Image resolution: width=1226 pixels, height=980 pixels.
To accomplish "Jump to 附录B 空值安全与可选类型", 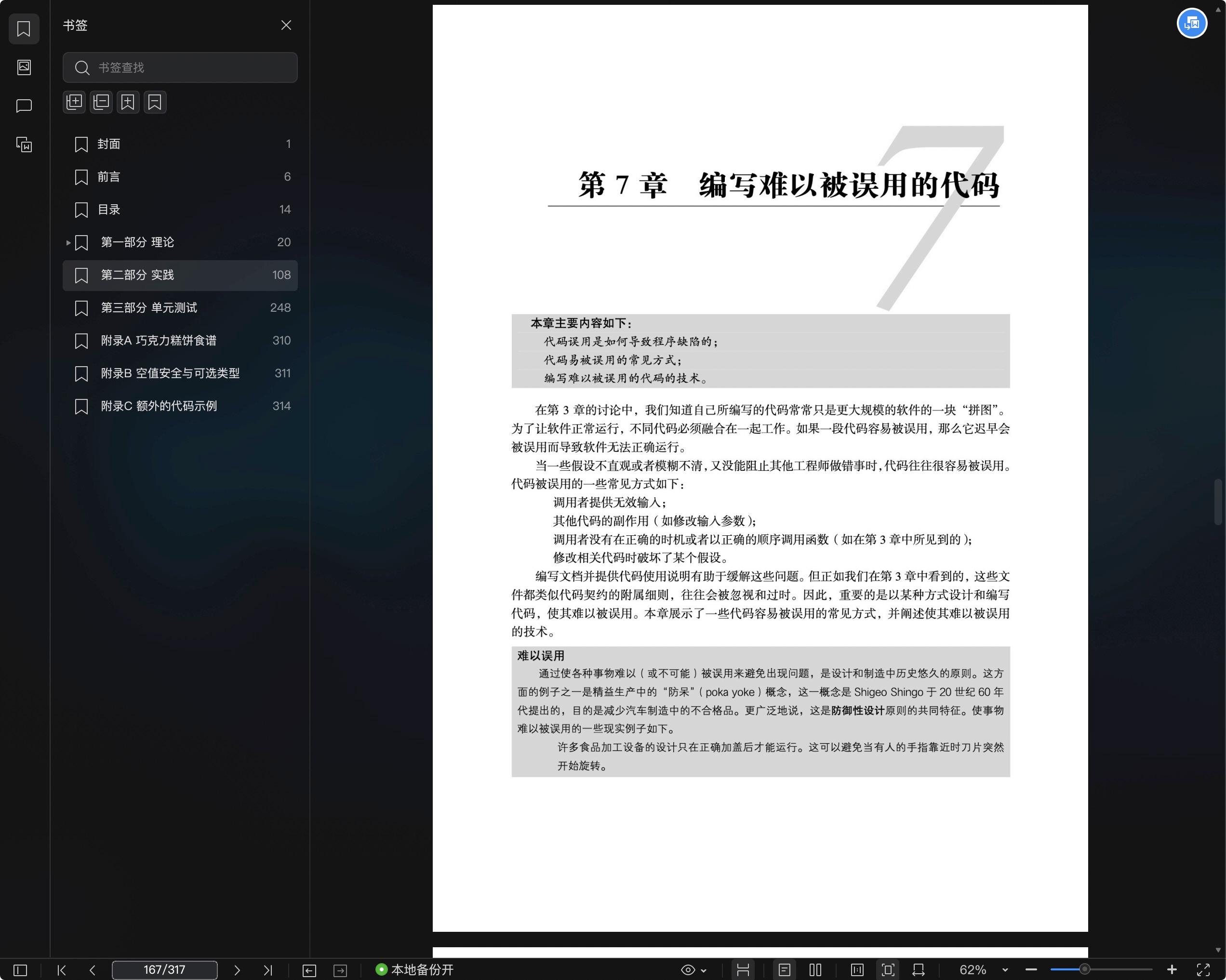I will pyautogui.click(x=180, y=373).
